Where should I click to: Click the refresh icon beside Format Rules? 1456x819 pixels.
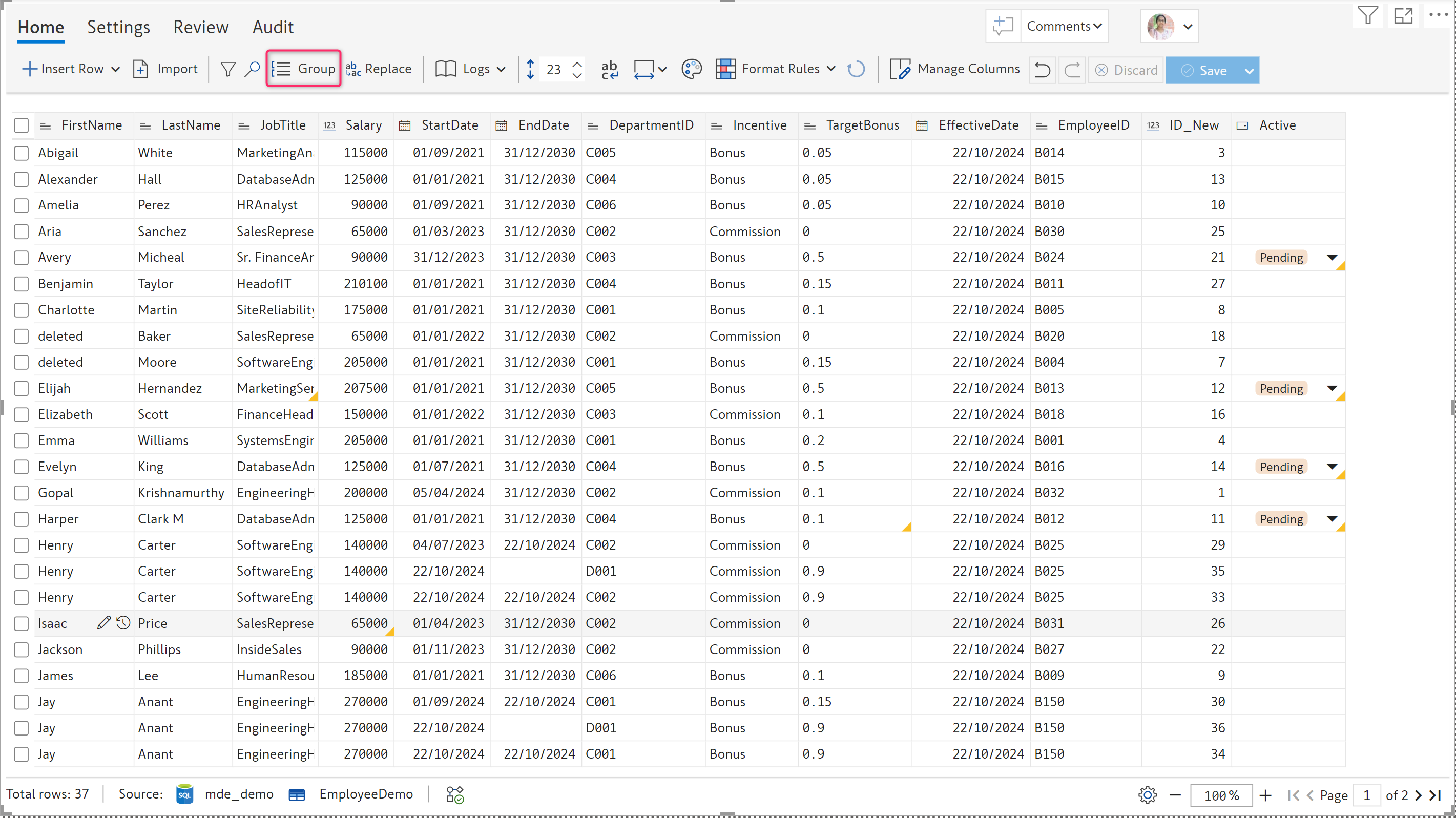pos(856,69)
